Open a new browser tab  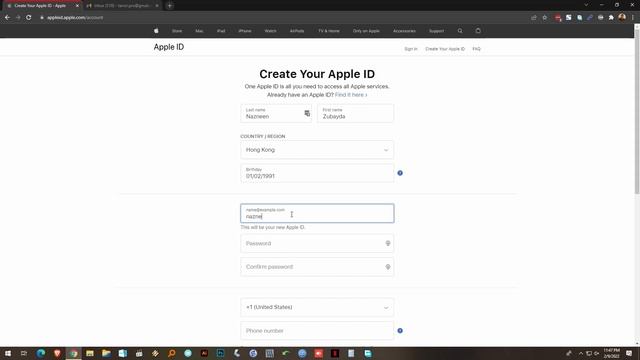[170, 6]
